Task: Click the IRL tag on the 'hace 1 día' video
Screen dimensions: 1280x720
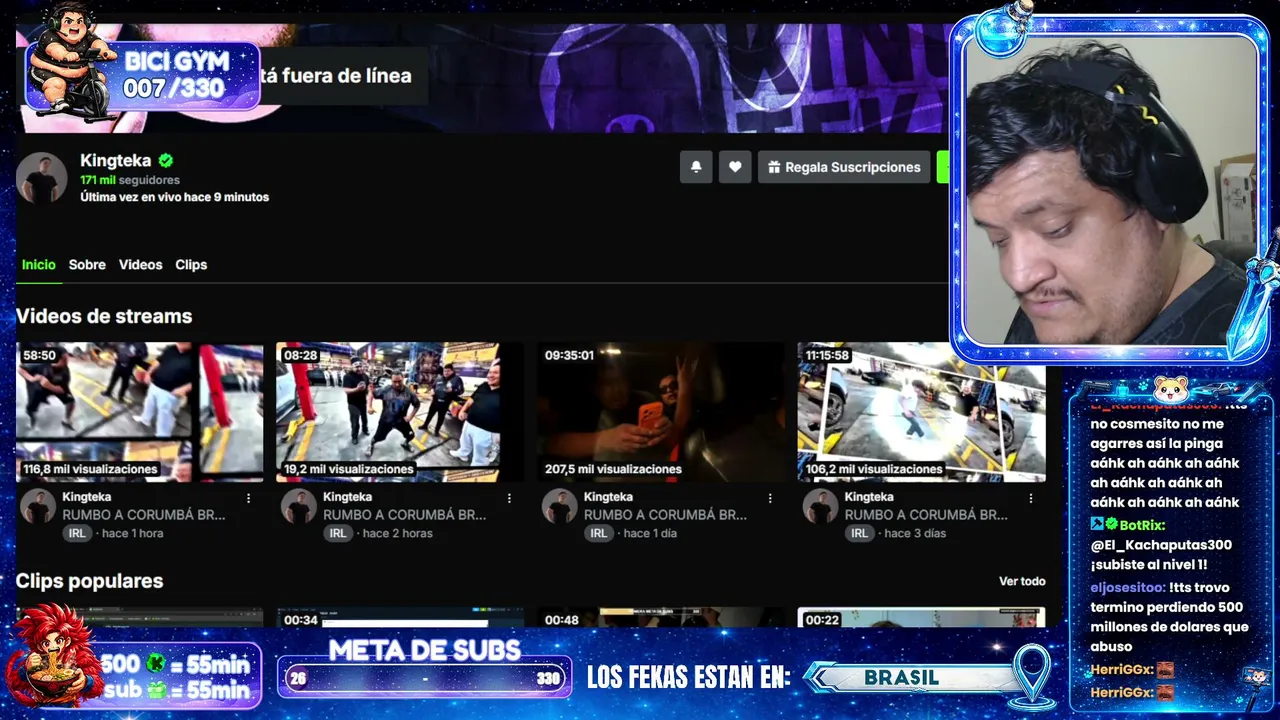Action: [x=599, y=533]
